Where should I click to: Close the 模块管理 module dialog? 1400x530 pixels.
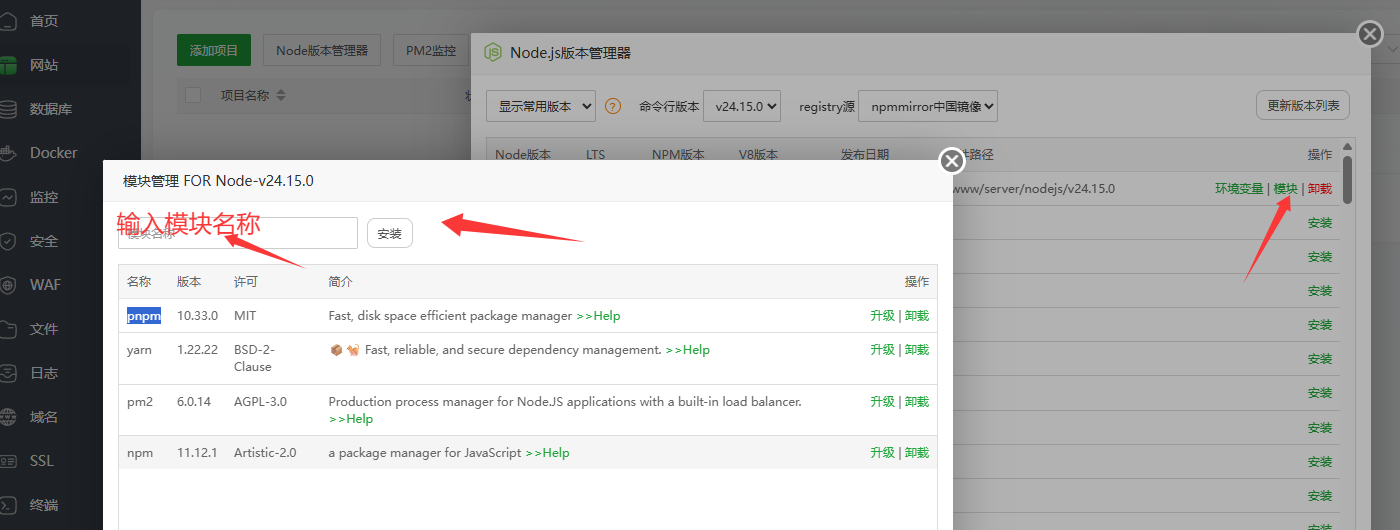[951, 161]
